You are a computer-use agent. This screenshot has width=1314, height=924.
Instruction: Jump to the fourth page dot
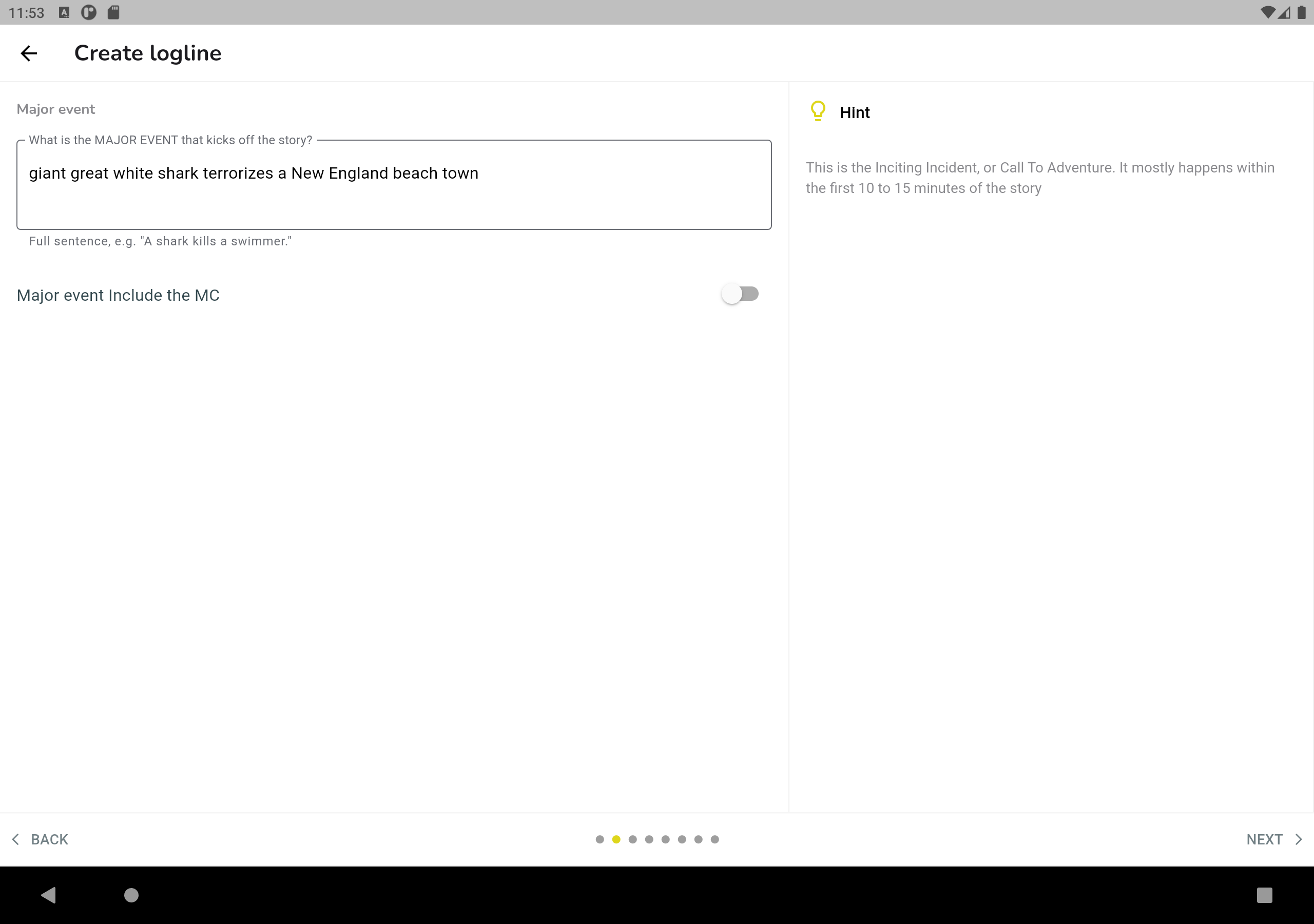click(x=649, y=839)
